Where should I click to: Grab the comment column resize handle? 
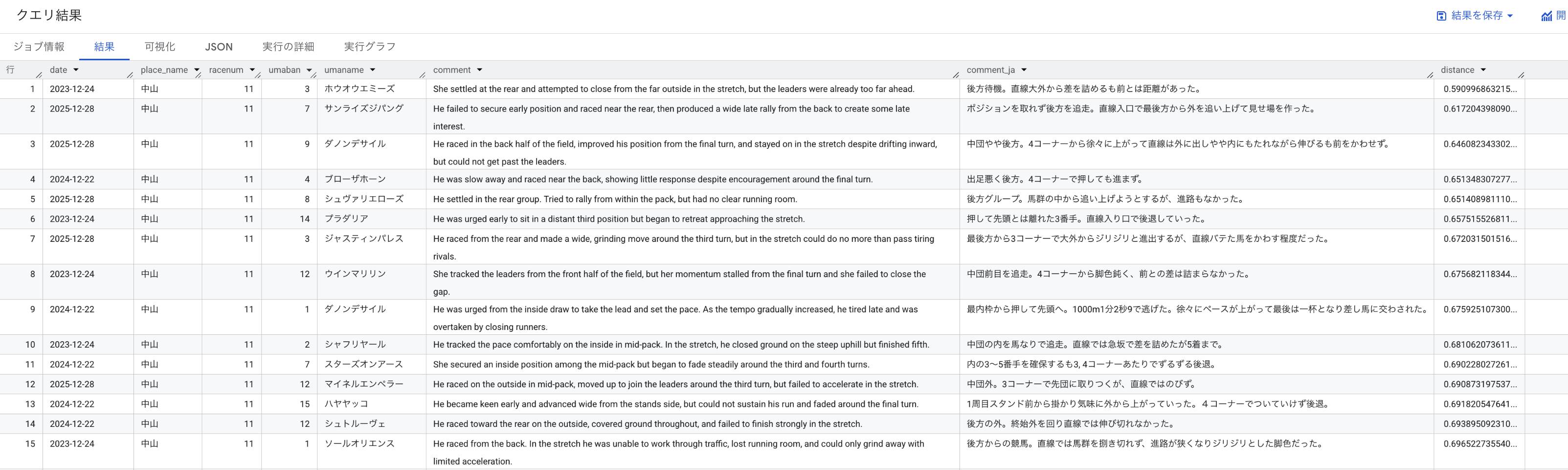click(956, 75)
